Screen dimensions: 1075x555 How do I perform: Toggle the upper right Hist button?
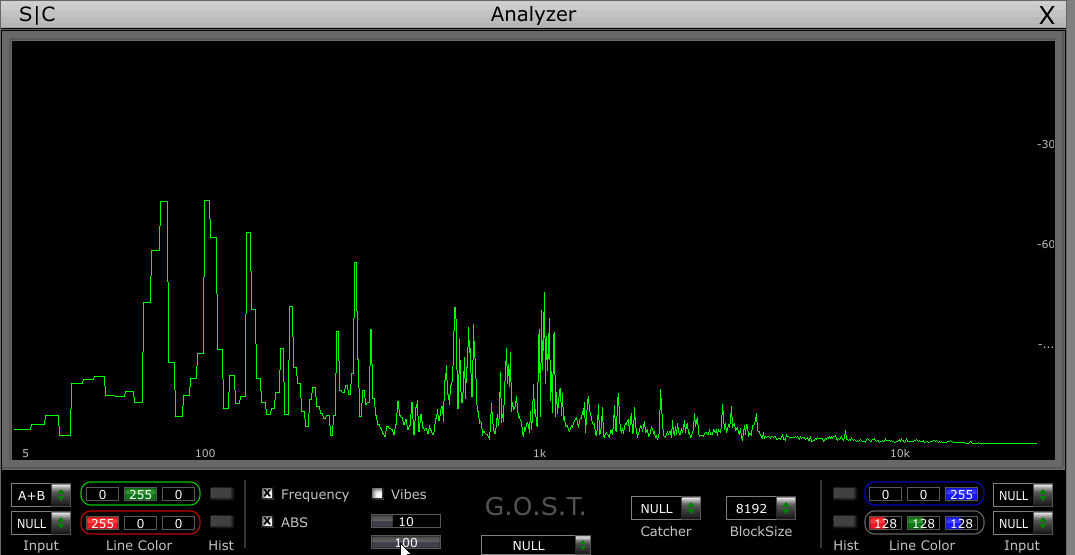click(845, 494)
